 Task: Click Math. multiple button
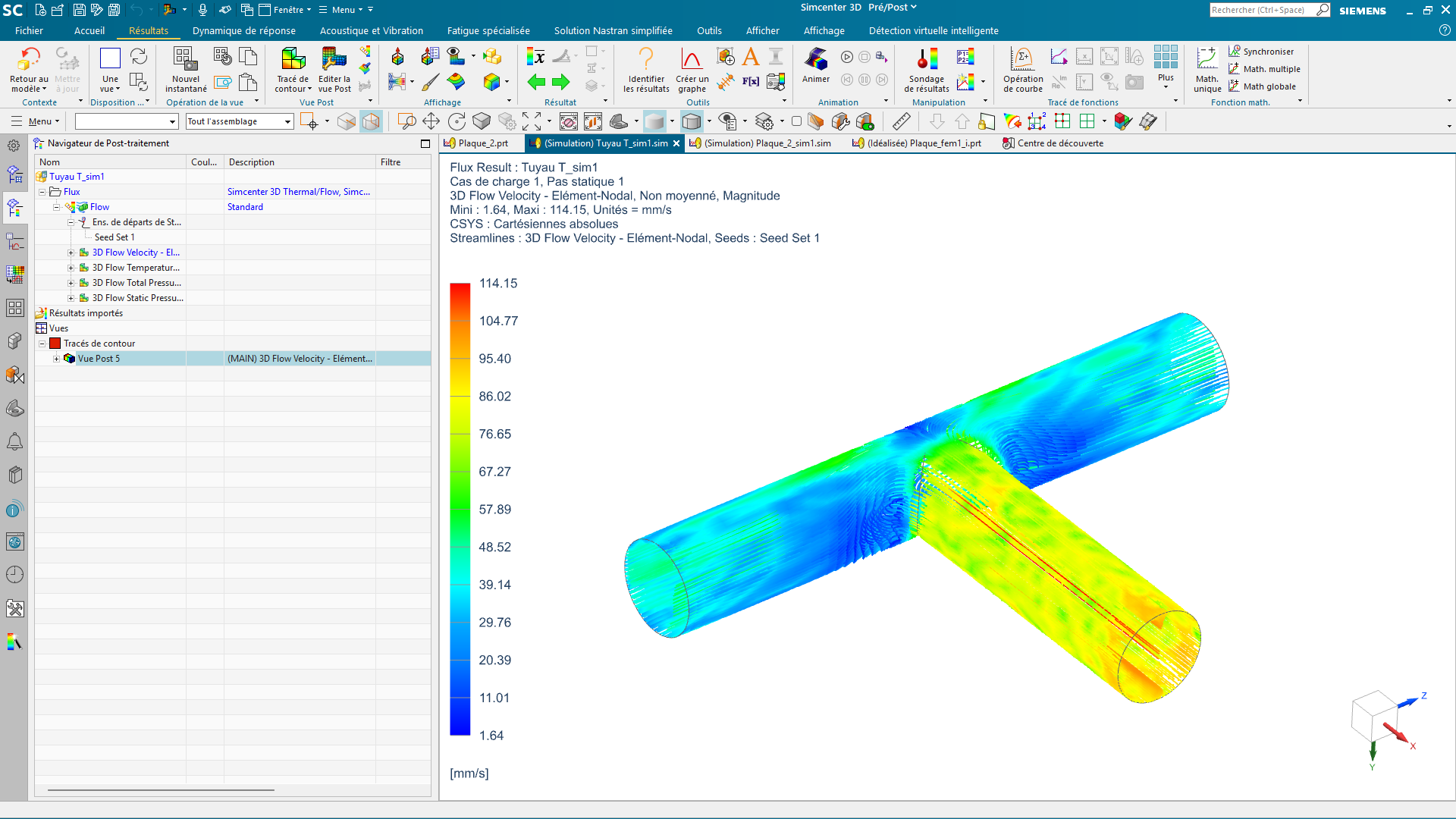(1264, 69)
